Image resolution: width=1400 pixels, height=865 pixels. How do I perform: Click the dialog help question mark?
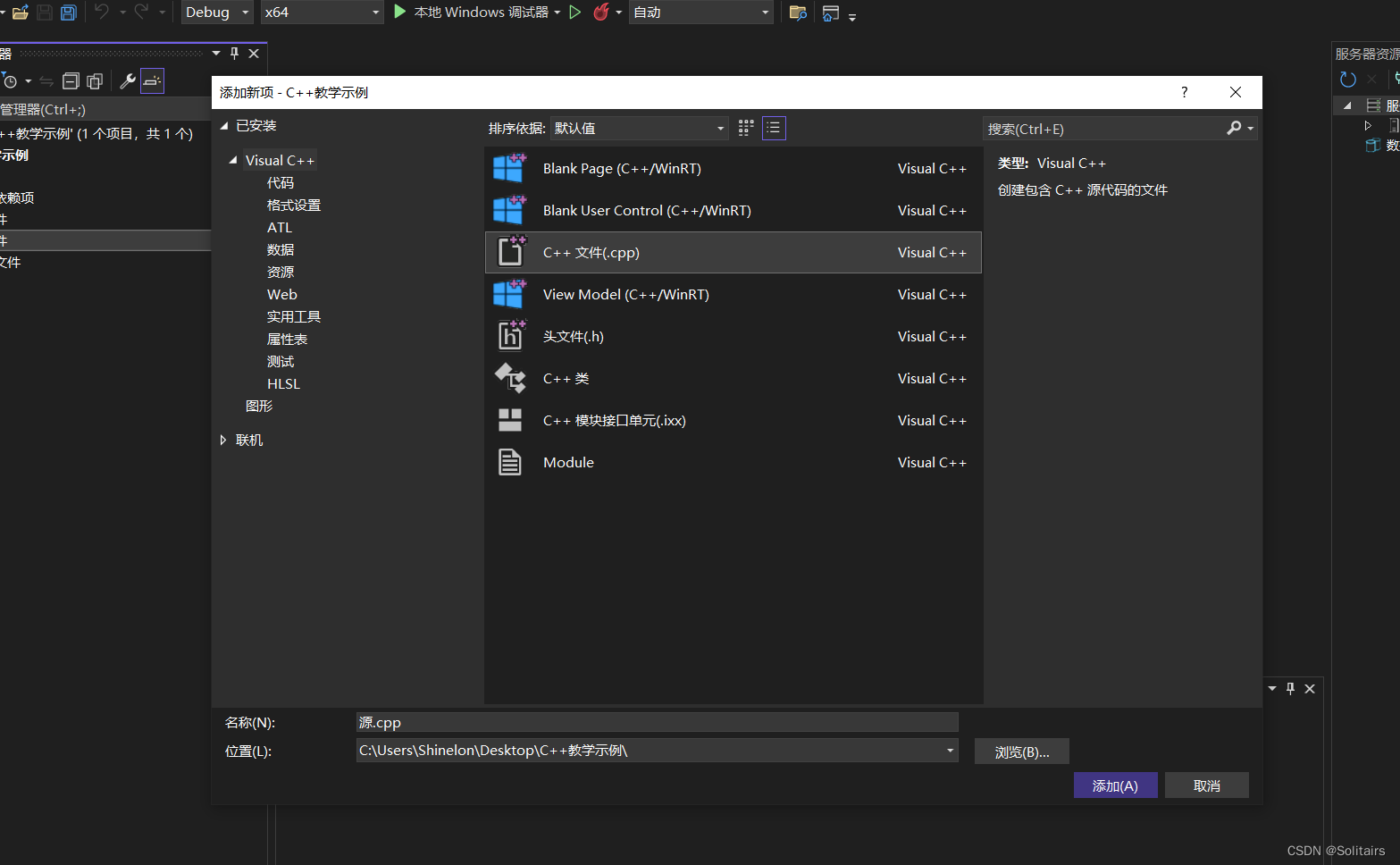pos(1185,92)
